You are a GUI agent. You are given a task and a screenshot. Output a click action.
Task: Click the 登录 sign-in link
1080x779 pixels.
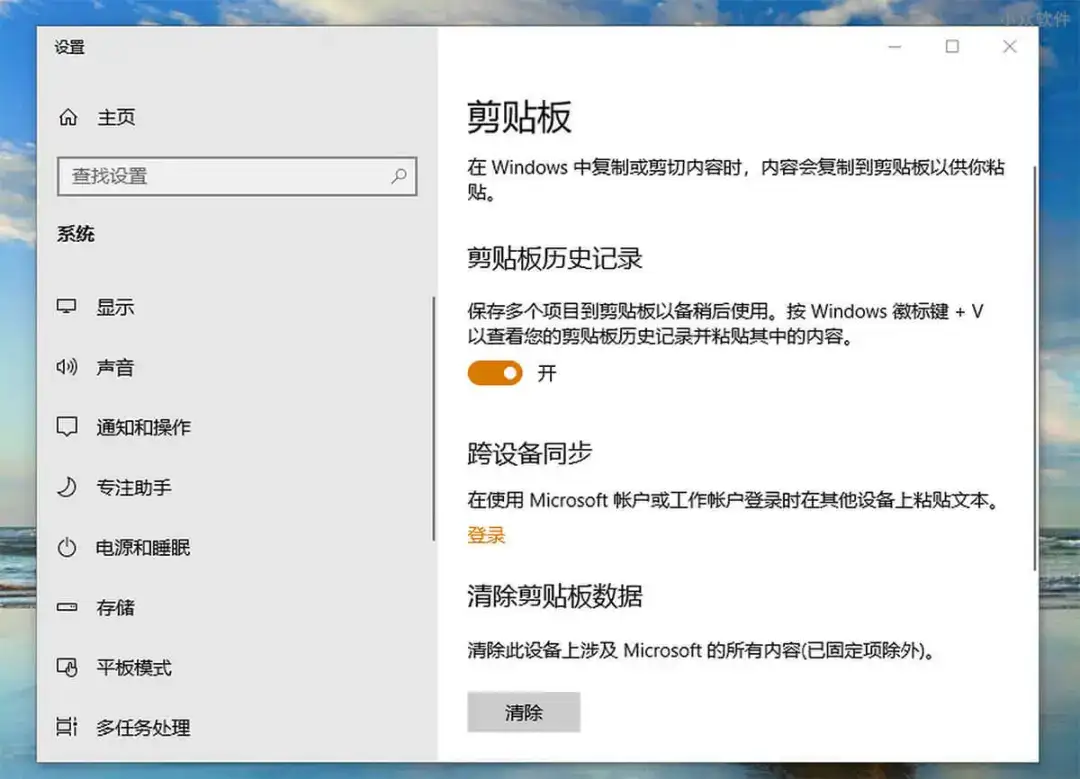click(486, 535)
